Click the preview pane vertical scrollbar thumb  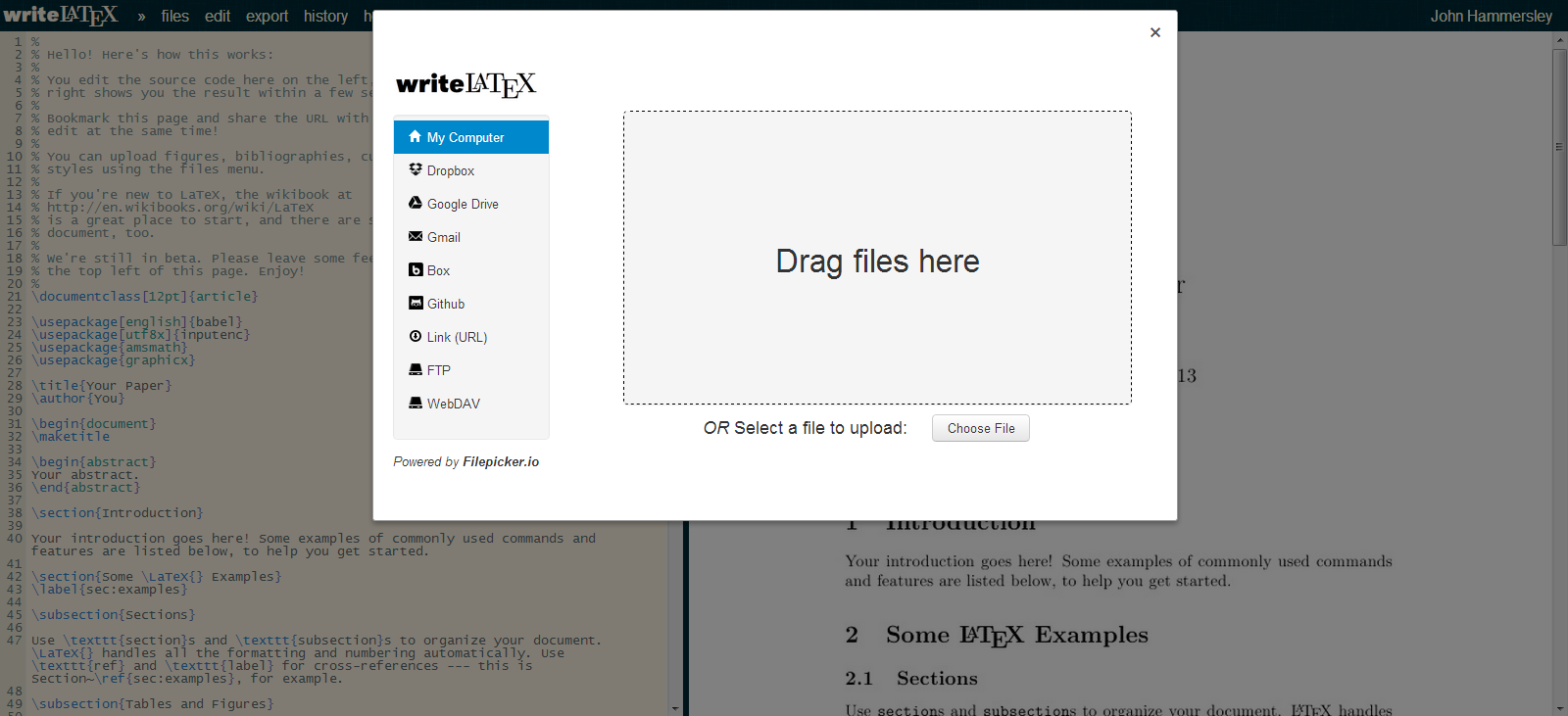click(1559, 147)
